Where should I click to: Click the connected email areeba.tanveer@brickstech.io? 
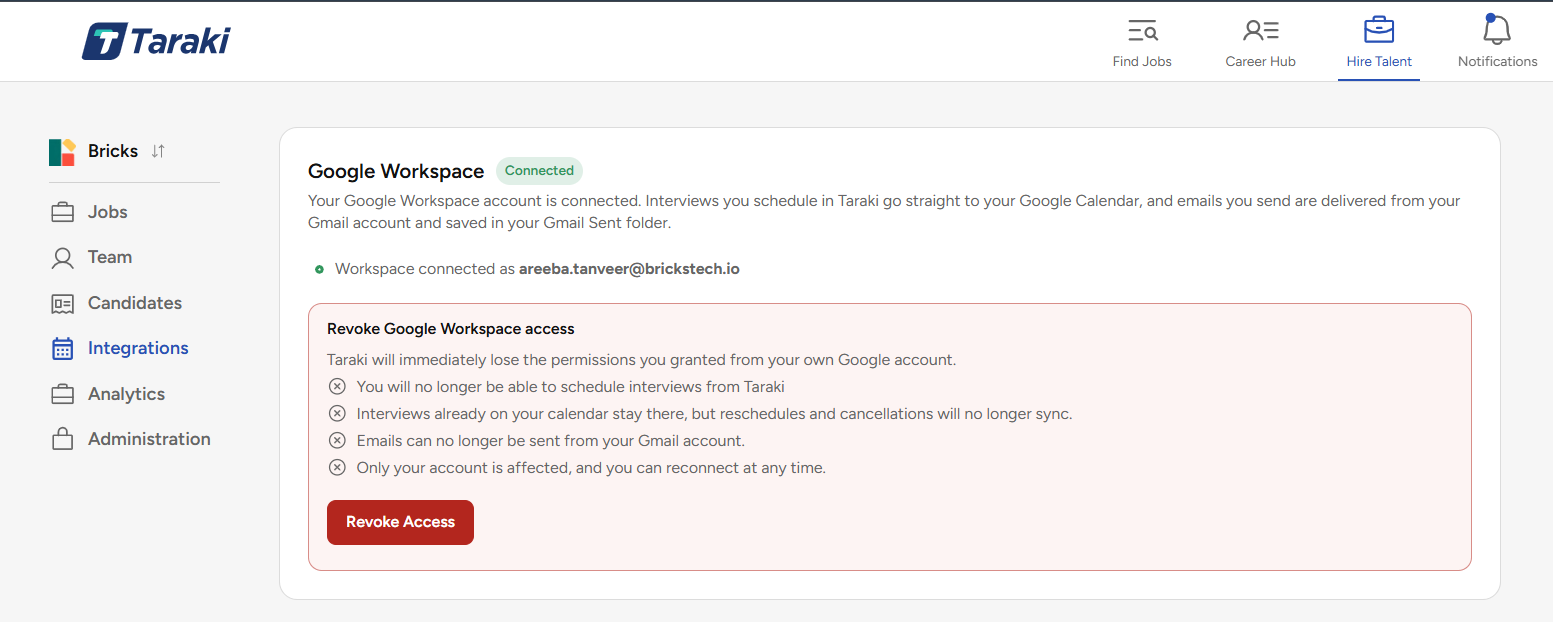click(629, 269)
